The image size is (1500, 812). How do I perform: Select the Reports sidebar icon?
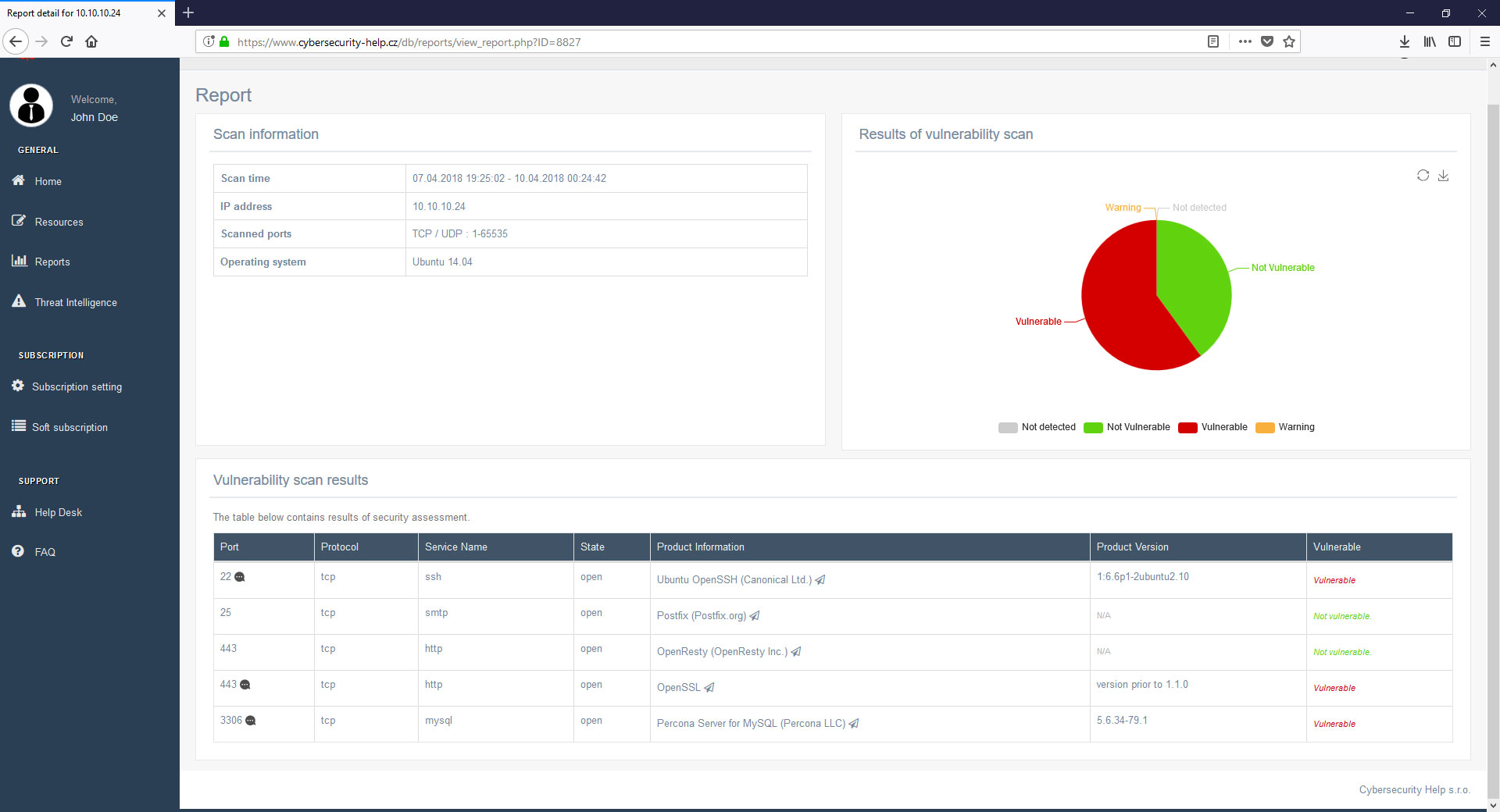[x=20, y=261]
